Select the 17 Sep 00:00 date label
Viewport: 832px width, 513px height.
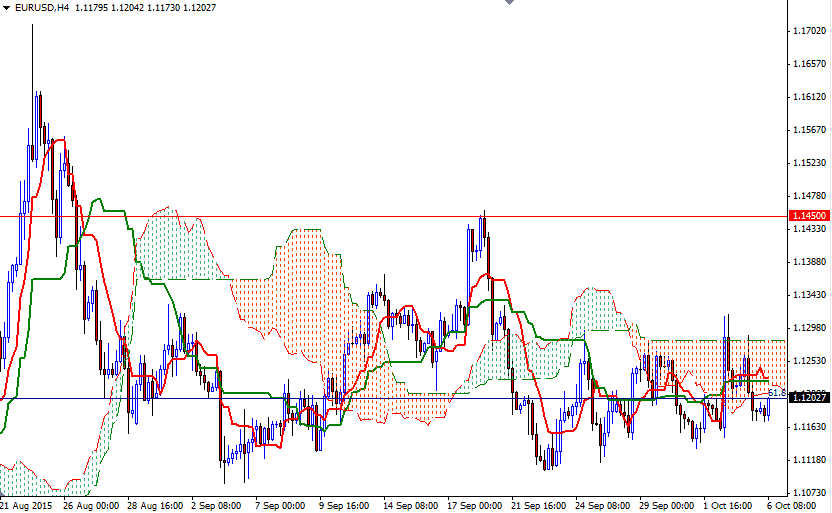tap(475, 506)
